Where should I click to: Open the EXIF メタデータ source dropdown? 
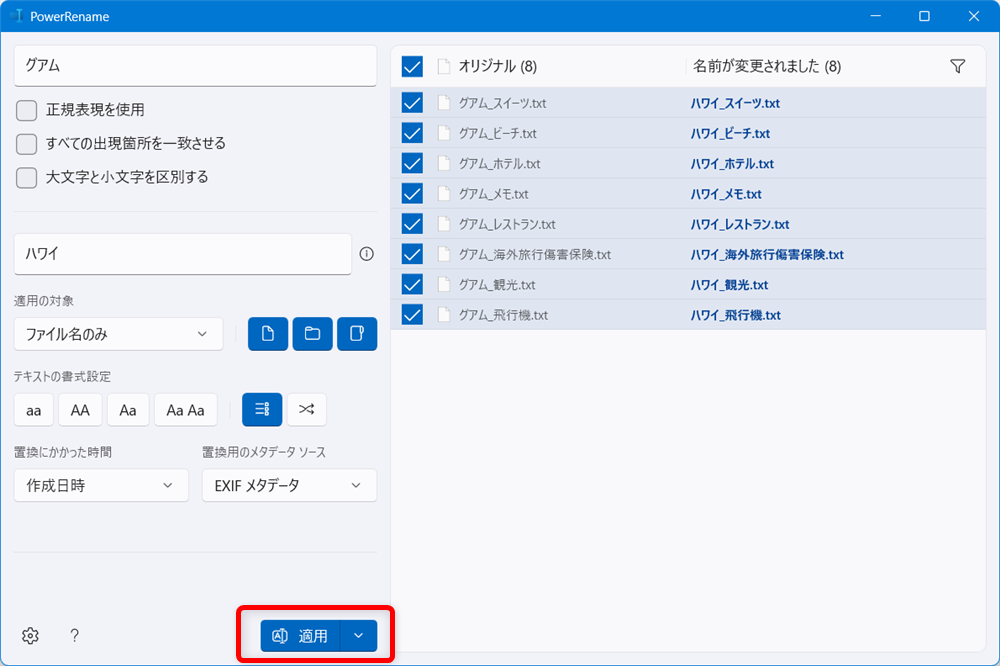tap(289, 485)
